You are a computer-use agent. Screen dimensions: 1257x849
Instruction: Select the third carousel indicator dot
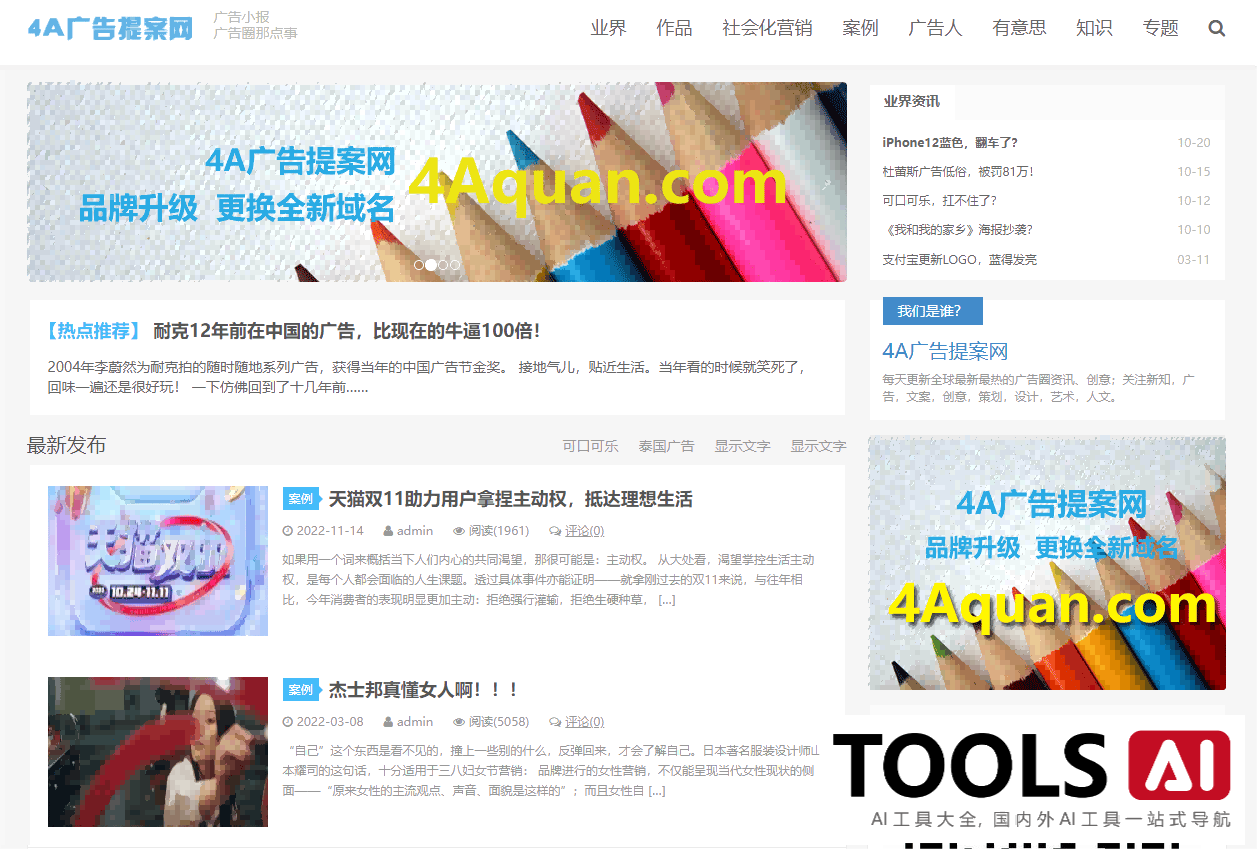[x=442, y=265]
